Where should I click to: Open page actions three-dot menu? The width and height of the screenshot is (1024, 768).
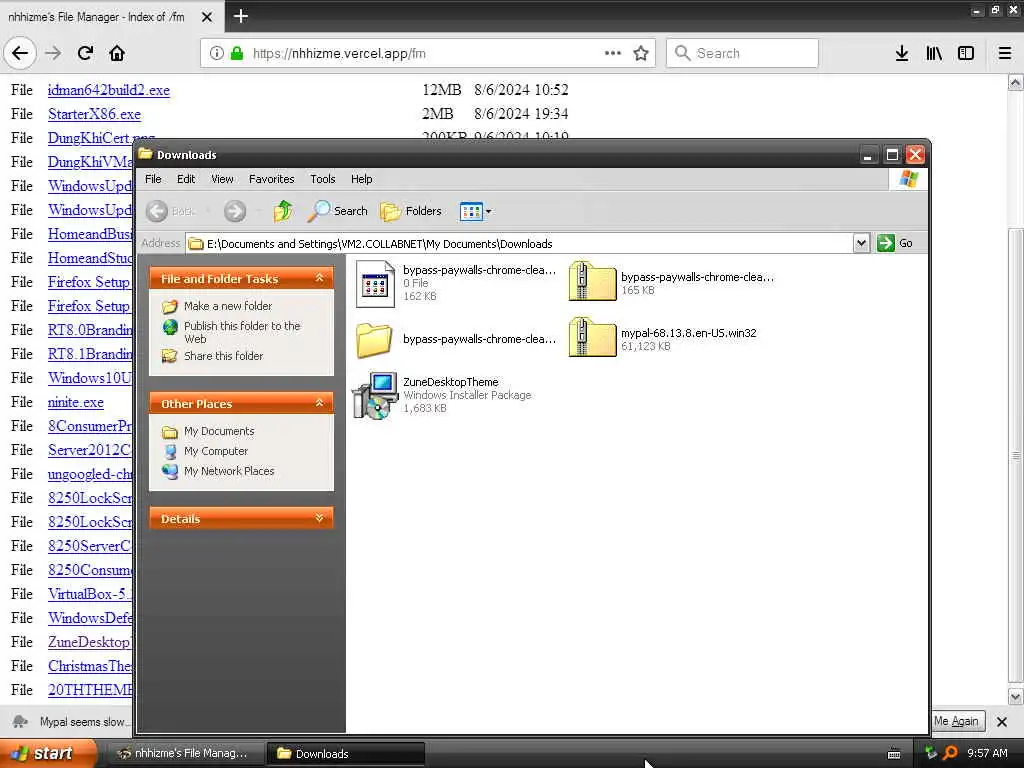[x=613, y=53]
